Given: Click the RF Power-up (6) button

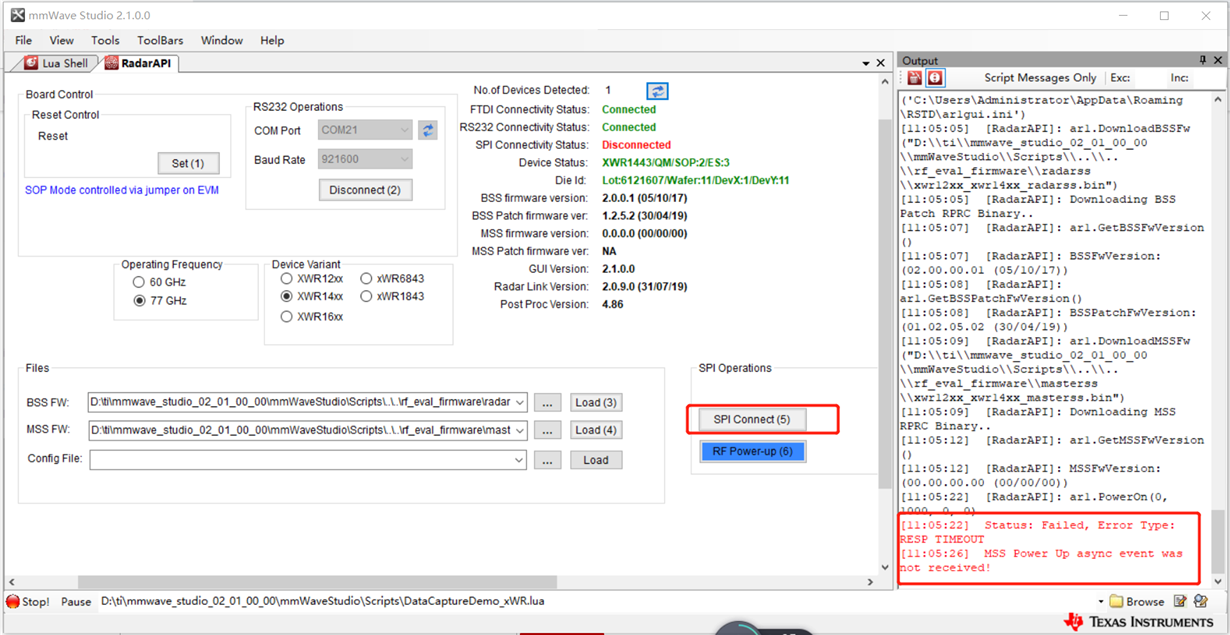Looking at the screenshot, I should coord(752,451).
